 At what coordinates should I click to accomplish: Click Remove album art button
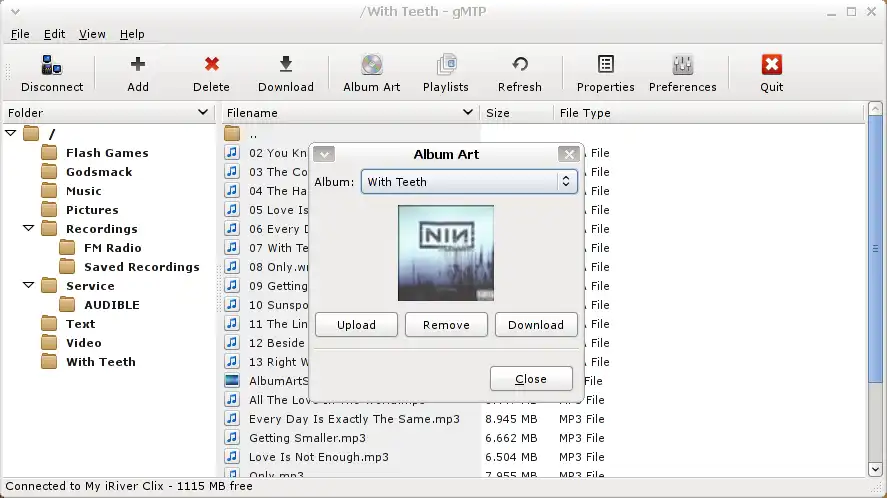coord(446,325)
